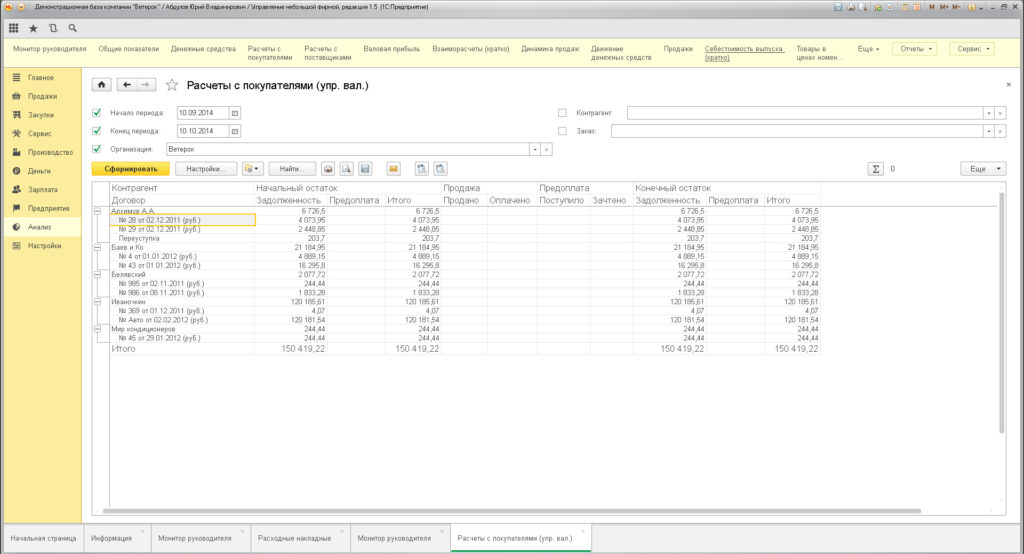
Task: Click the Заказ input field
Action: pos(797,131)
